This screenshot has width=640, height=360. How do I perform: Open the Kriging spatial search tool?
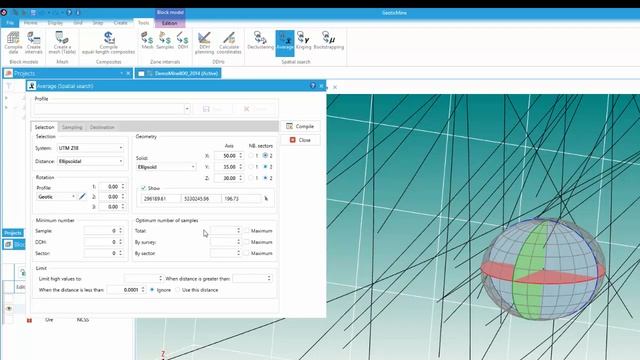[303, 40]
